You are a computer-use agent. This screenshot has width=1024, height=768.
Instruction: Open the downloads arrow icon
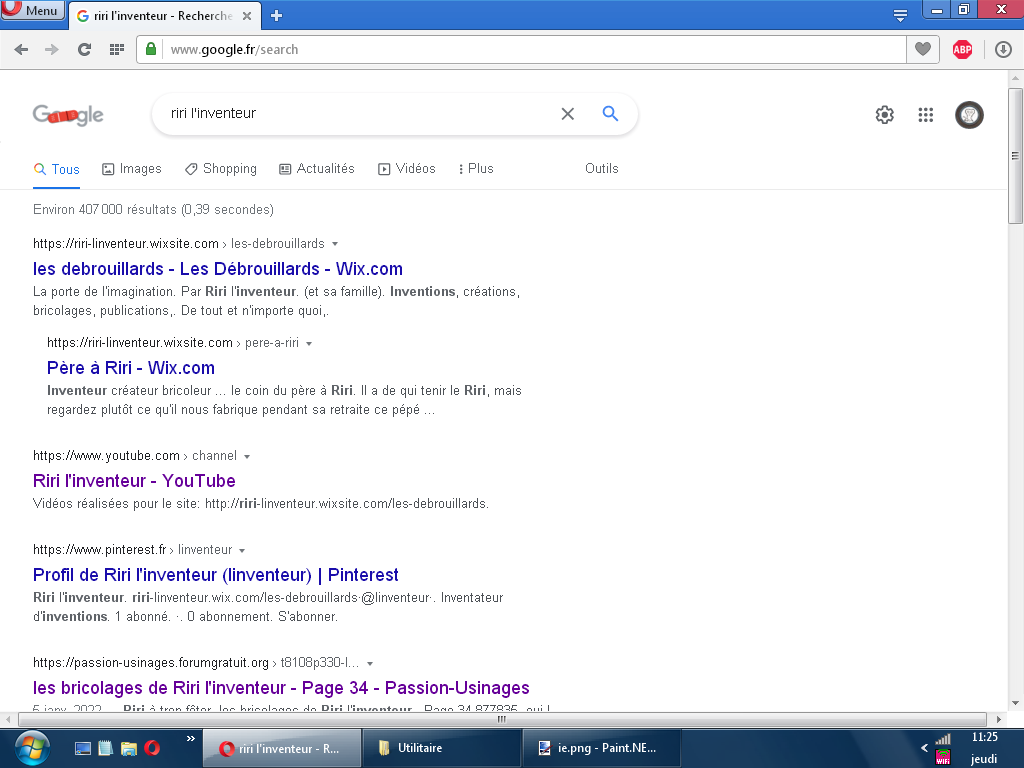[x=1003, y=50]
